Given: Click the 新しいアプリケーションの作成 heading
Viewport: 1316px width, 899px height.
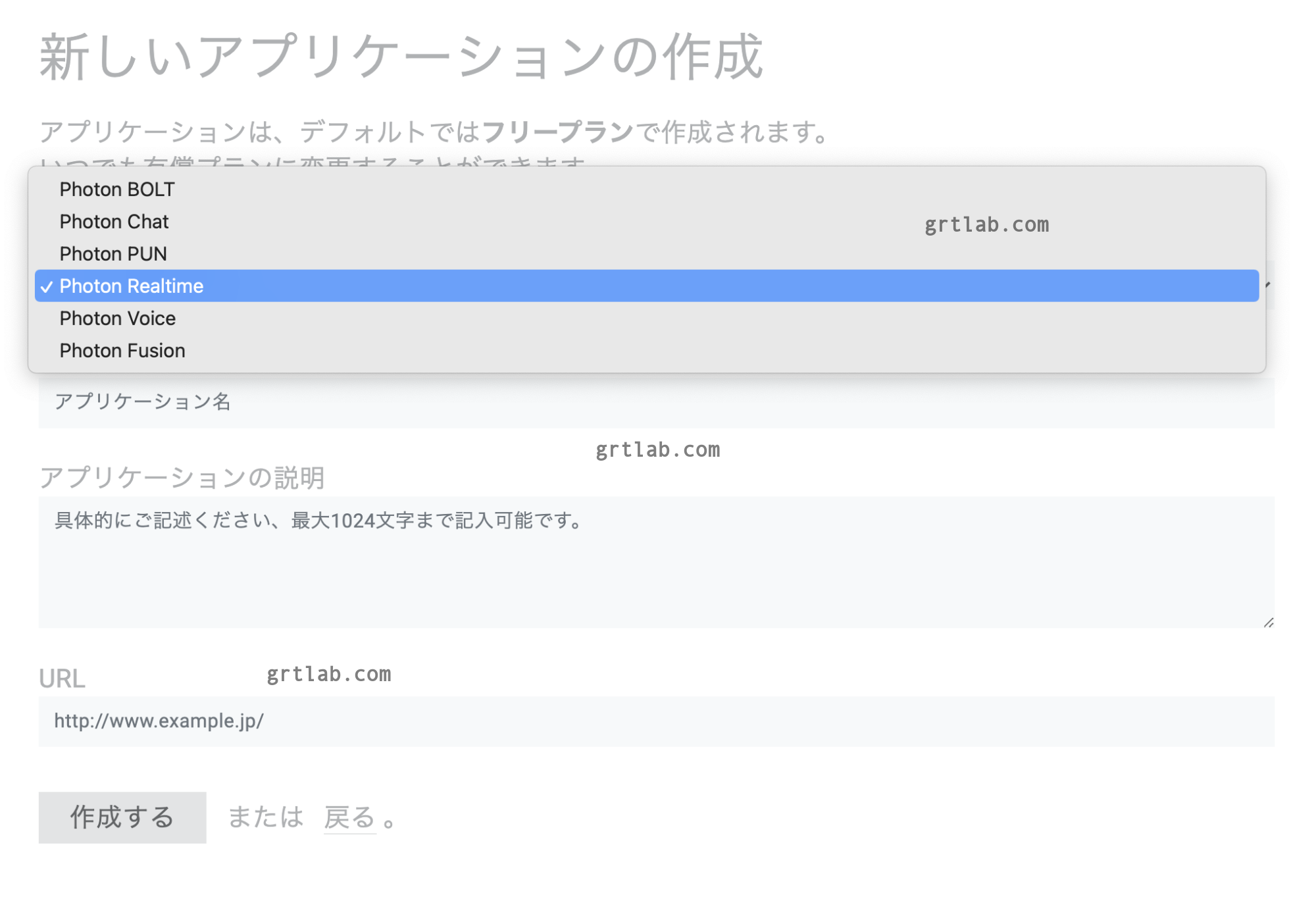Looking at the screenshot, I should (401, 58).
